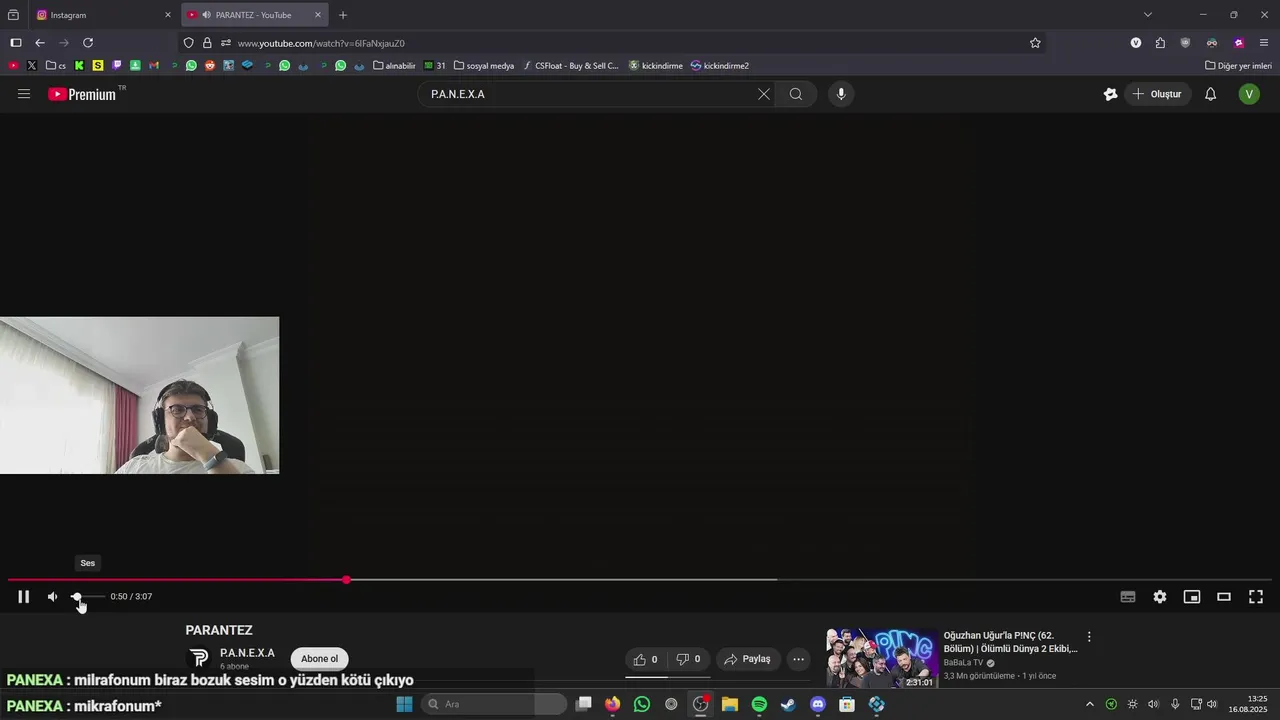
Task: Open the Oğuzhan Uğur'la PINÇ video thumbnail
Action: [x=881, y=658]
